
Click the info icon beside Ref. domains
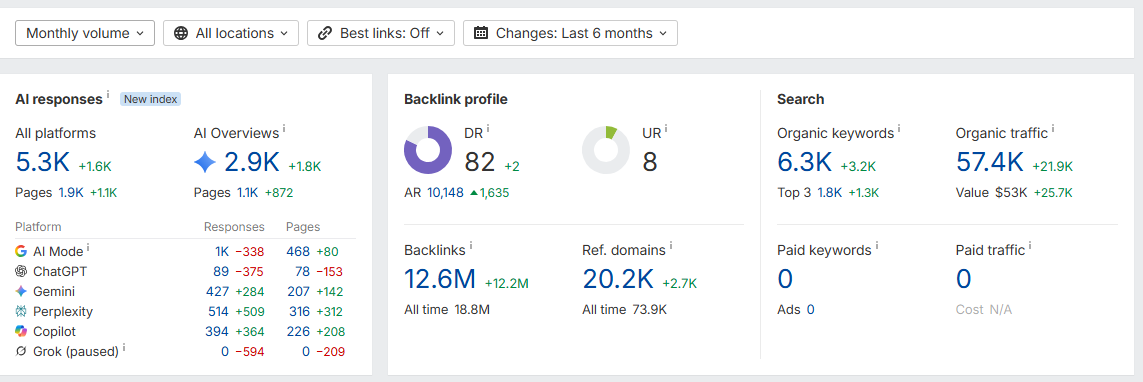(671, 246)
